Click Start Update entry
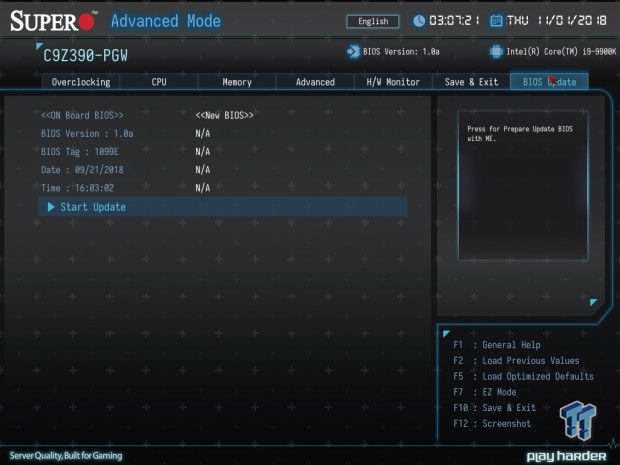 click(223, 207)
